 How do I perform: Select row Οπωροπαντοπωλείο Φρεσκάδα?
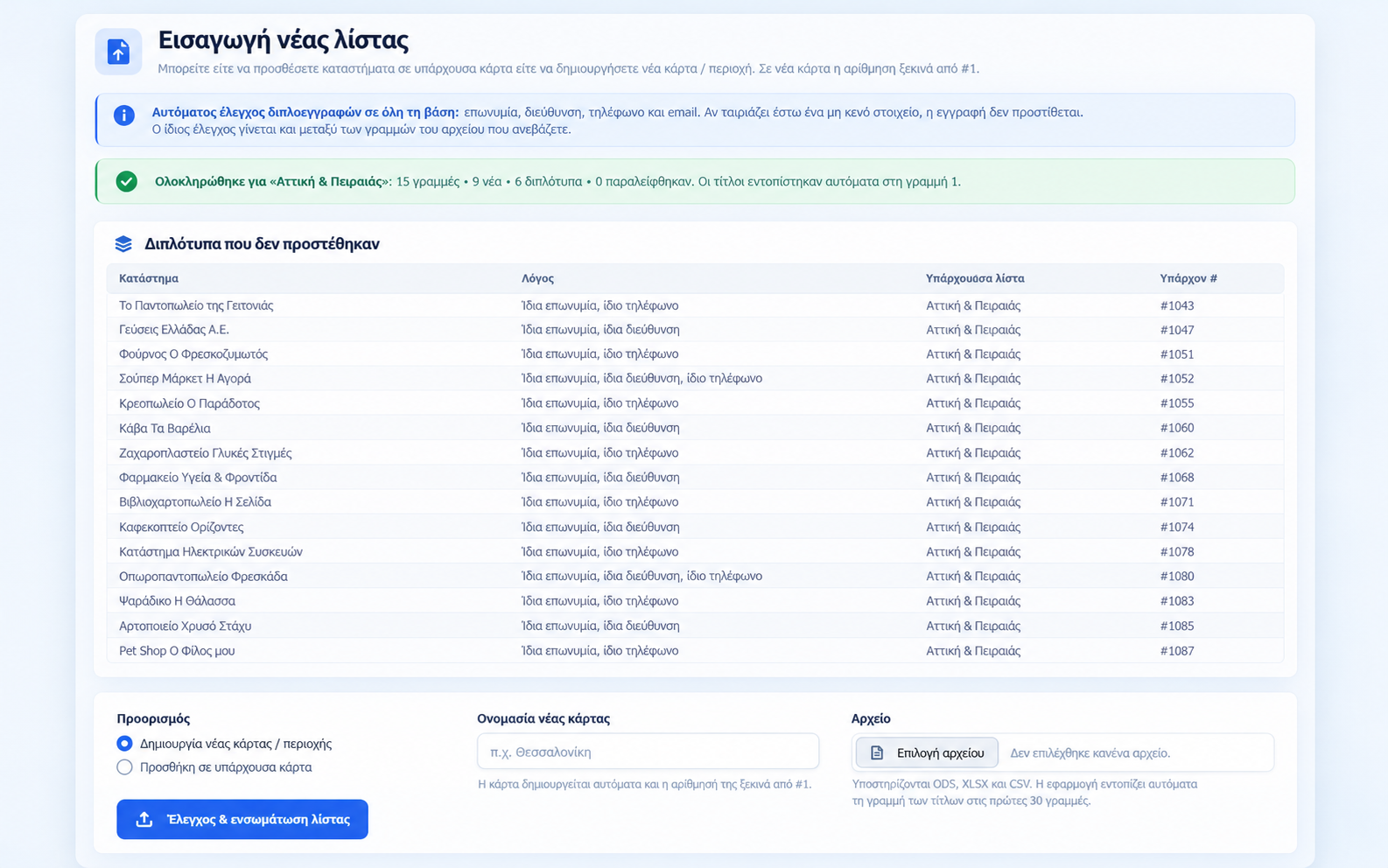pos(695,577)
